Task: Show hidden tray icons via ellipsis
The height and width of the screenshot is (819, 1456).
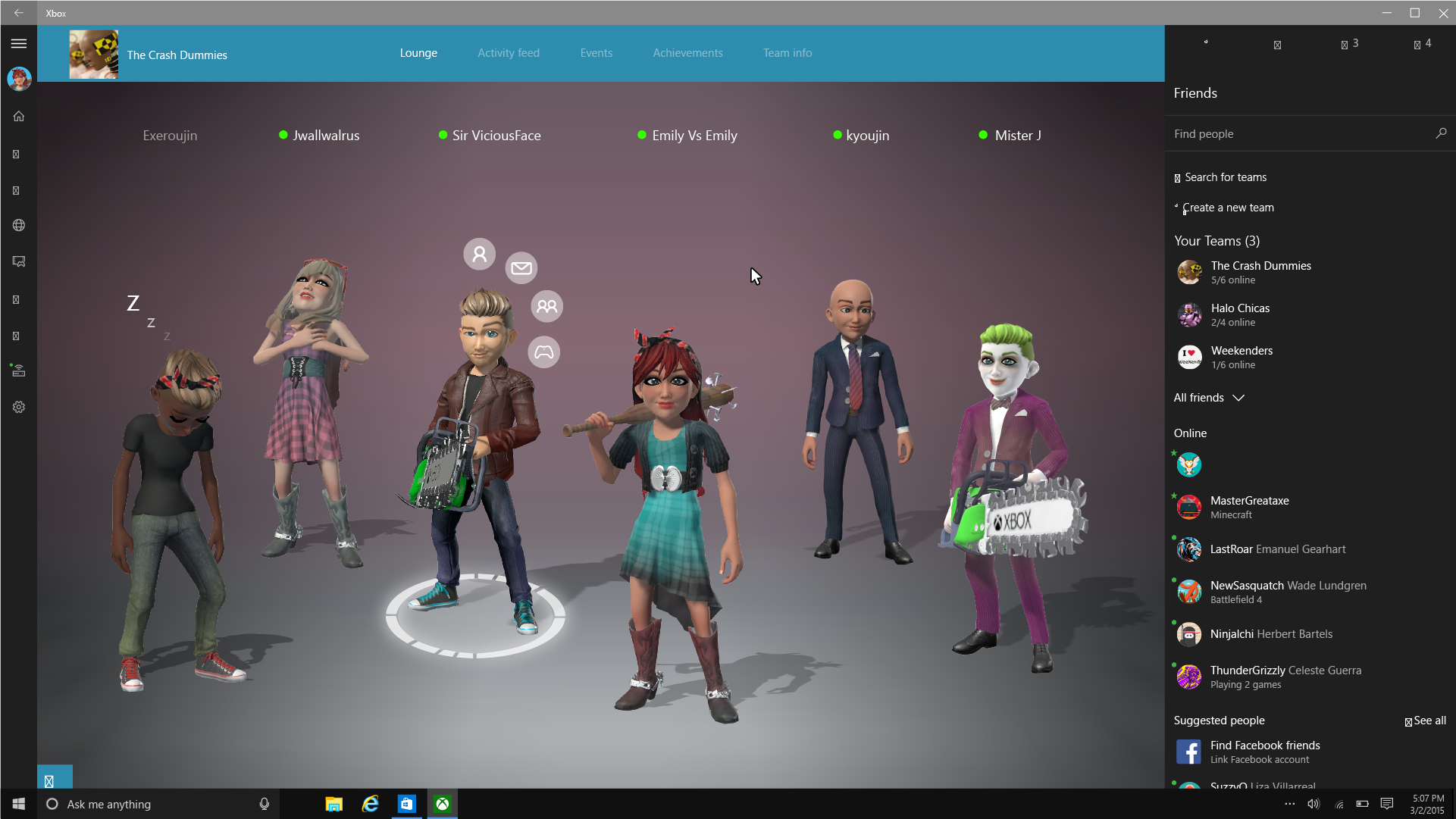Action: coord(1290,804)
